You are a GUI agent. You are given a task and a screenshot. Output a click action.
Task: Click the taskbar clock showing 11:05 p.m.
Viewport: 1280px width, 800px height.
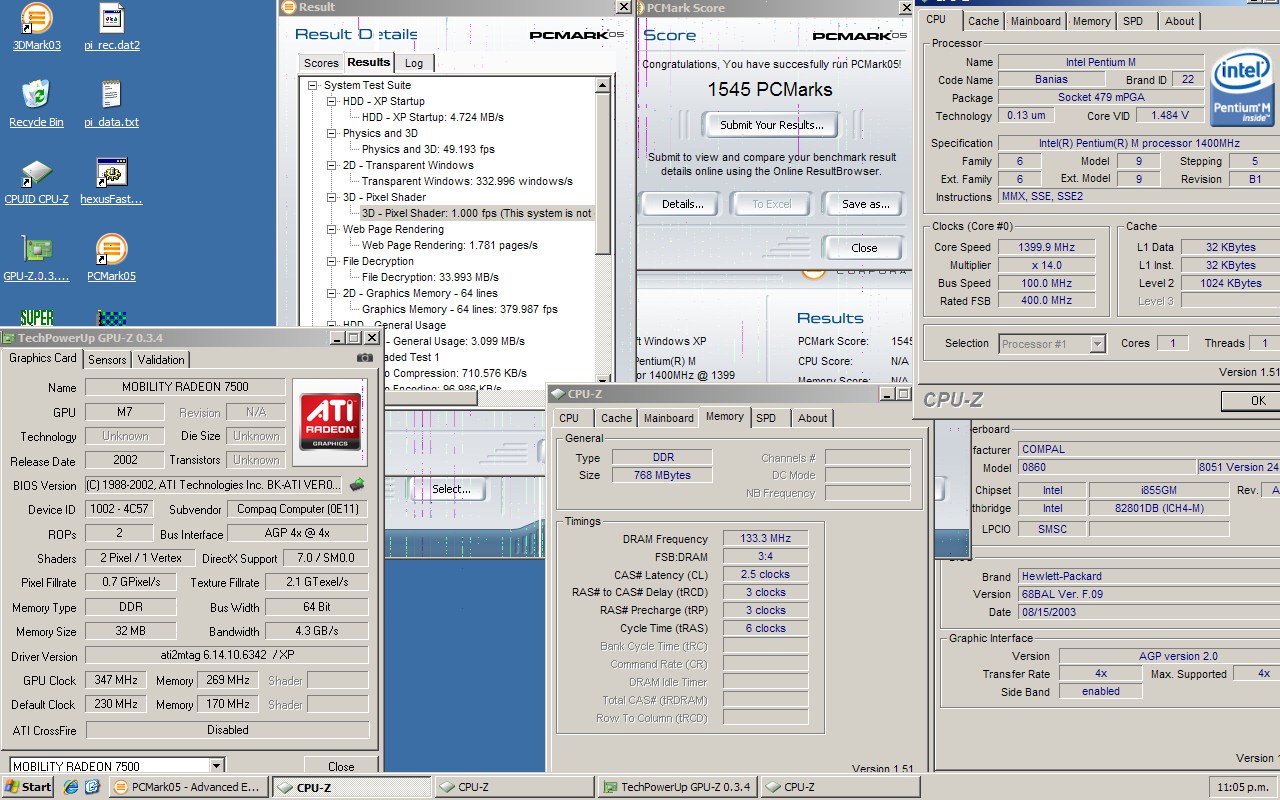click(x=1241, y=787)
